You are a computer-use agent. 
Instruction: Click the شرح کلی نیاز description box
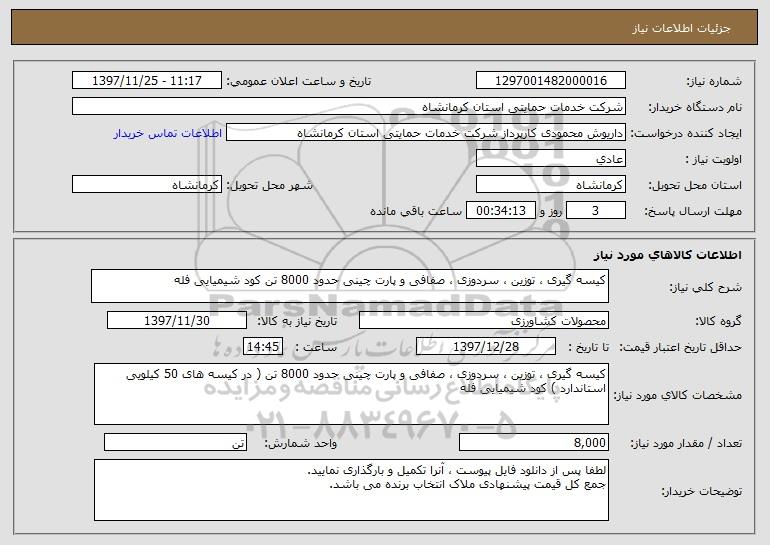(x=350, y=286)
